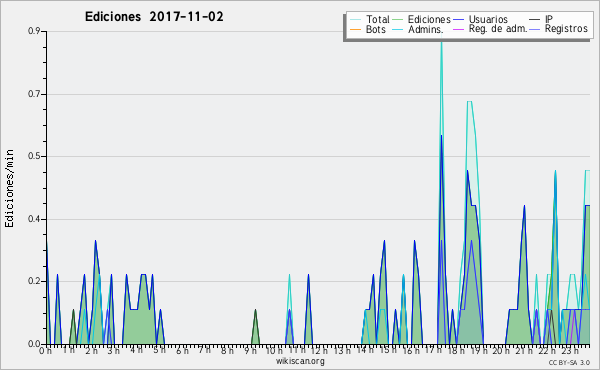Click the Bots orange legend line
Viewport: 600px width, 370px height.
point(355,29)
